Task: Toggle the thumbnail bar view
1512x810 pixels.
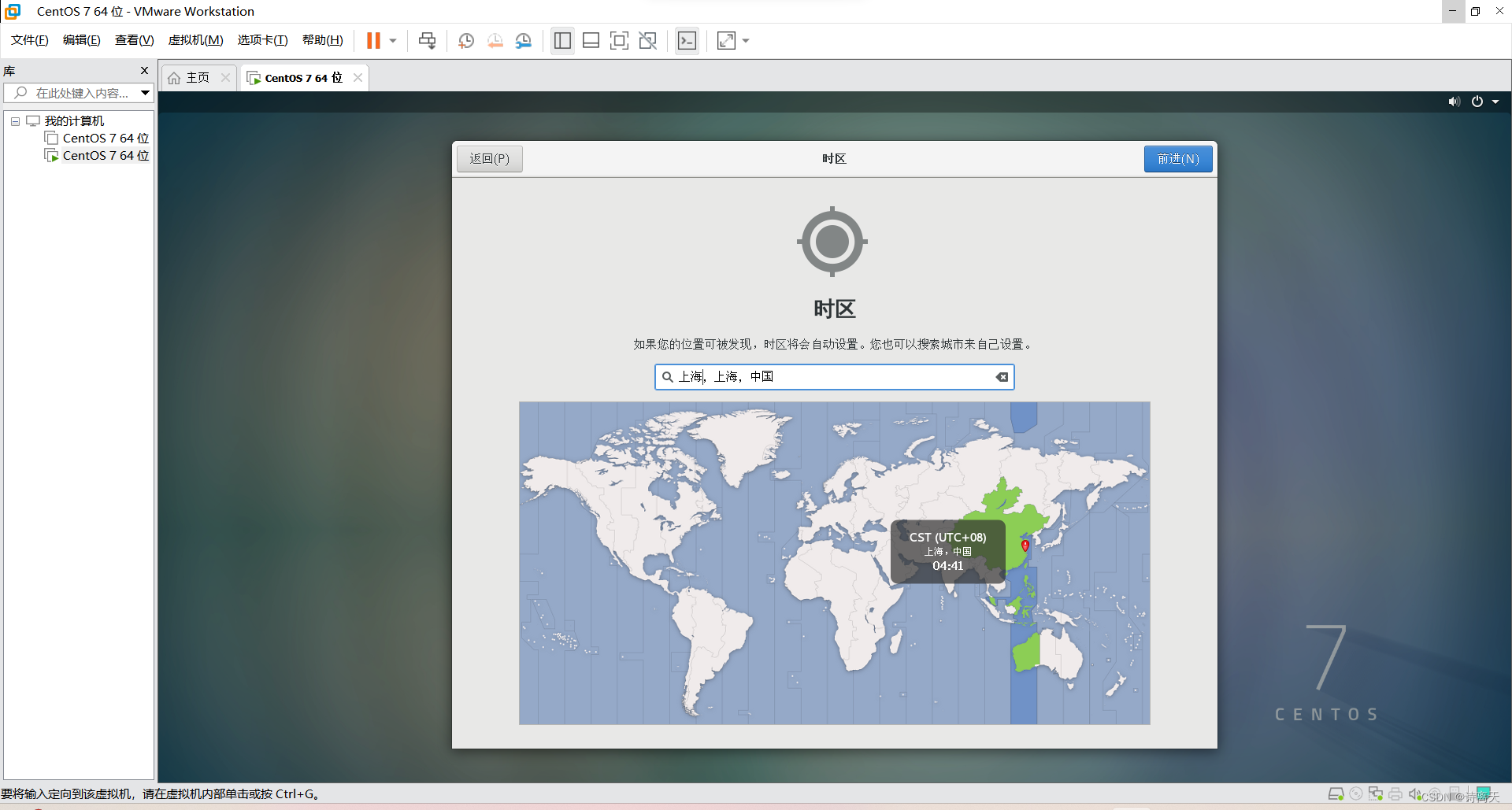Action: coord(591,40)
